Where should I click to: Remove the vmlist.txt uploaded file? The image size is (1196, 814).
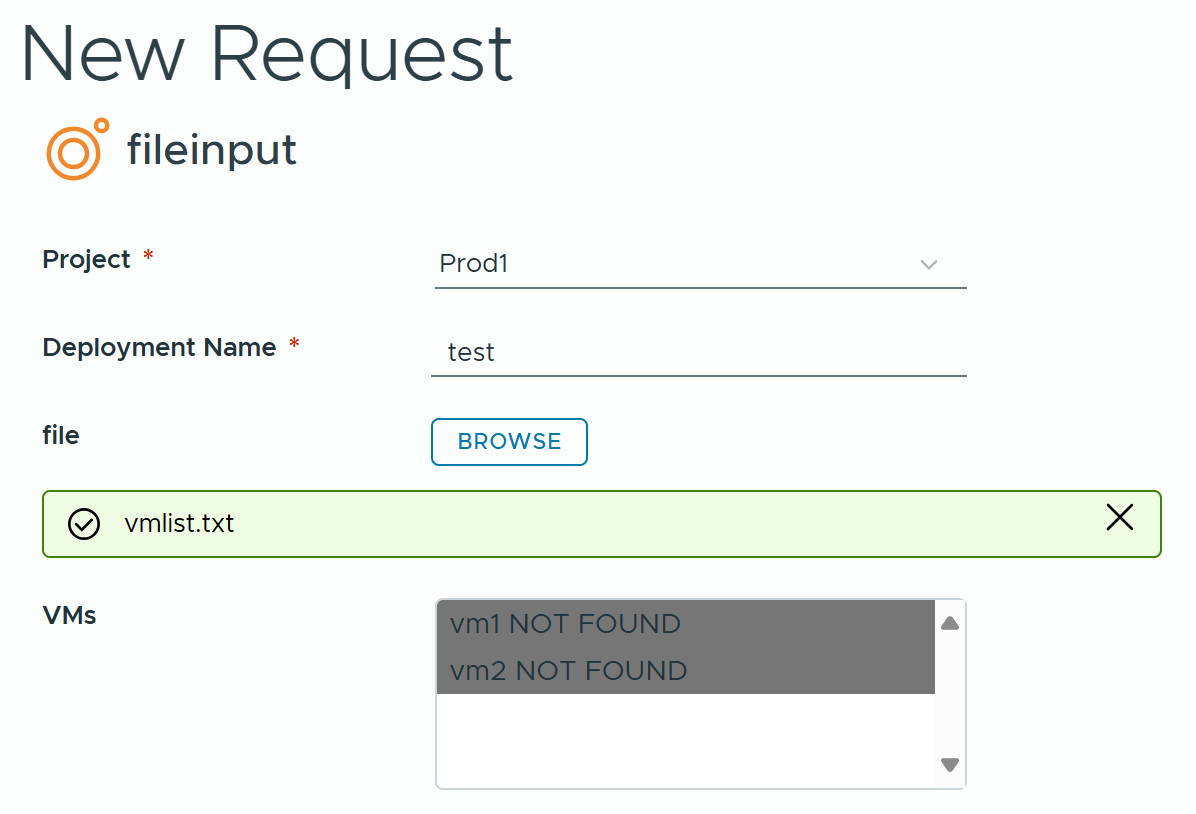click(x=1119, y=517)
